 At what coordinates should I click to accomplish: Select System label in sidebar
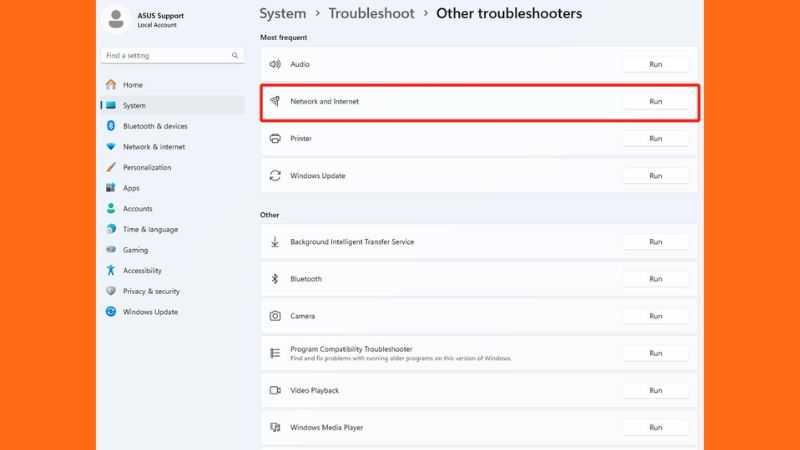(x=134, y=106)
